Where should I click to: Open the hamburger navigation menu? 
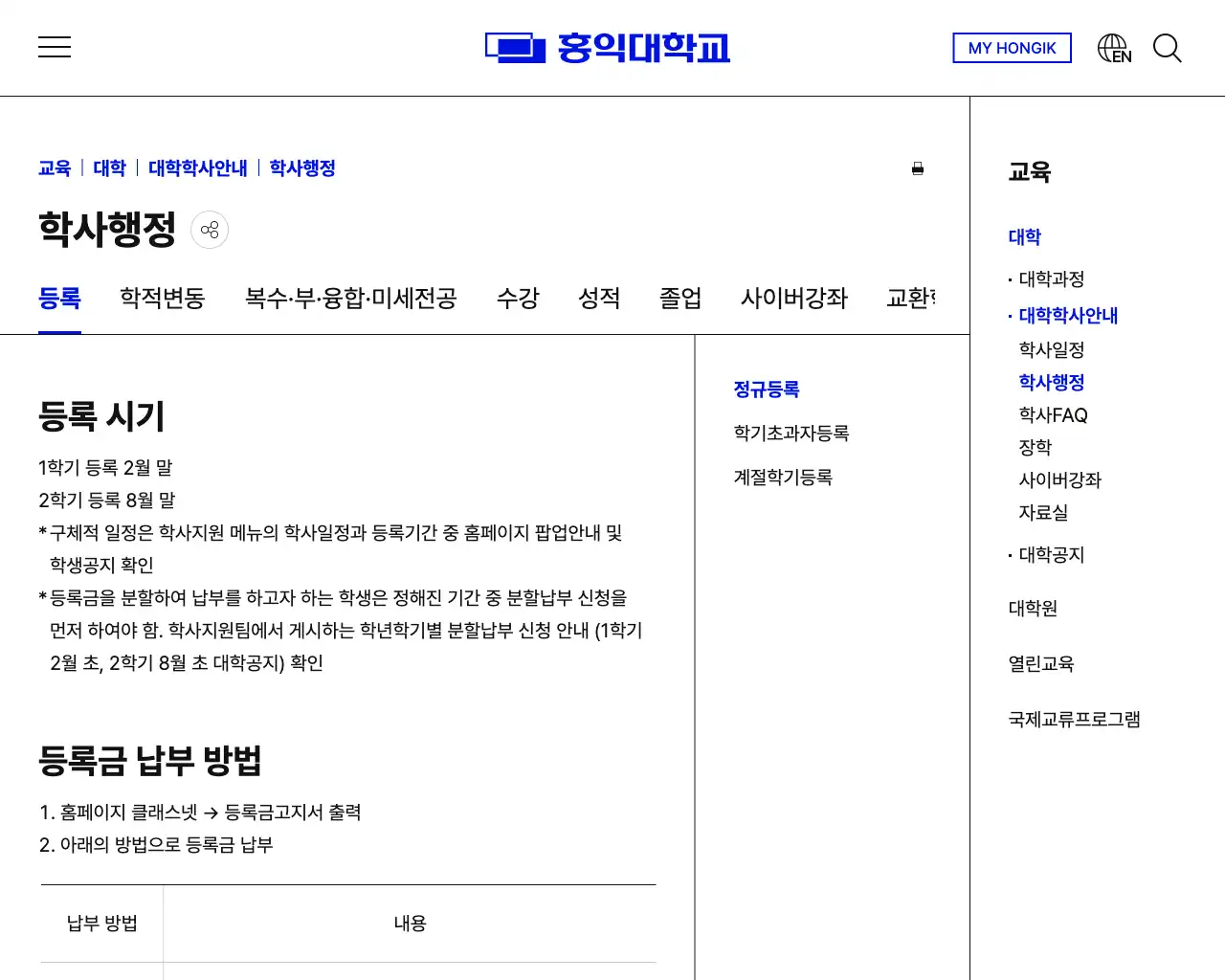tap(55, 47)
